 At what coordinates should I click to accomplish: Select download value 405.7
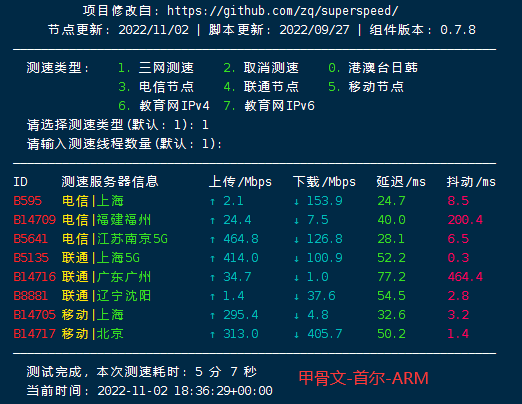[x=325, y=334]
